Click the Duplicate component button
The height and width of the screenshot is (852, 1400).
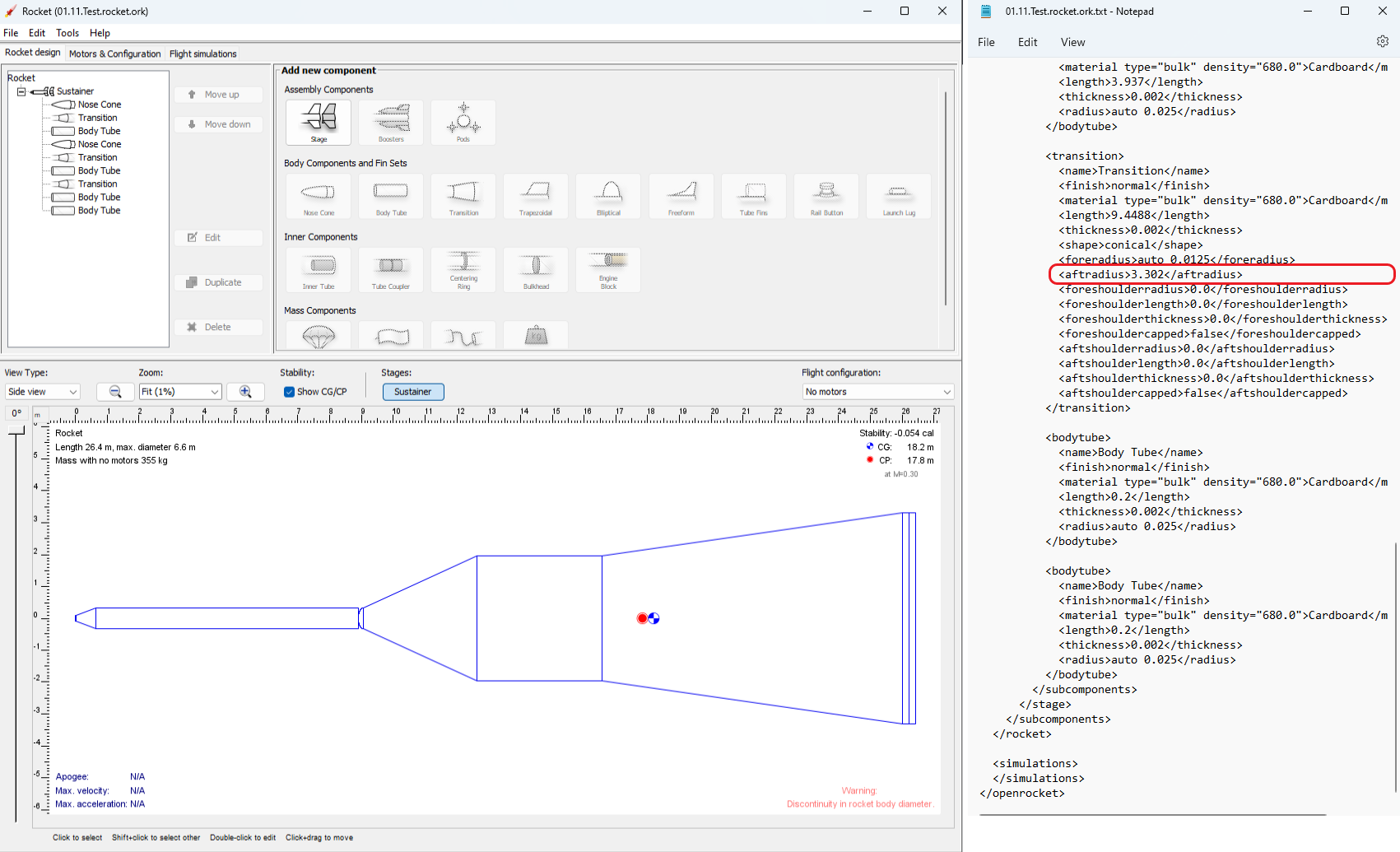(218, 282)
